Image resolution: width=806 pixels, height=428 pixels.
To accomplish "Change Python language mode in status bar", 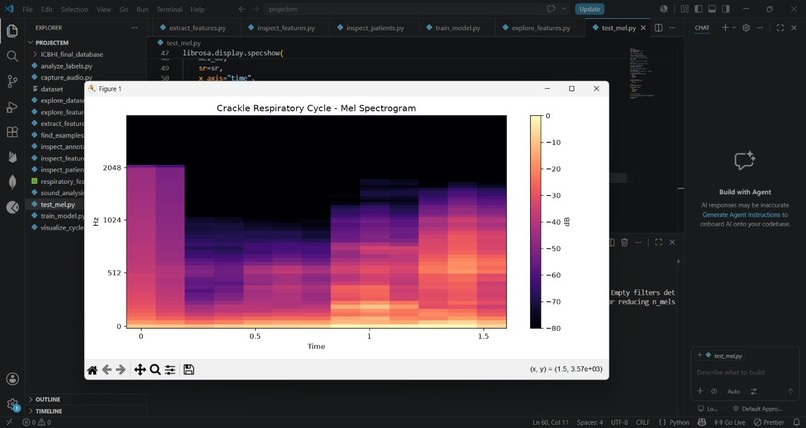I will 679,422.
